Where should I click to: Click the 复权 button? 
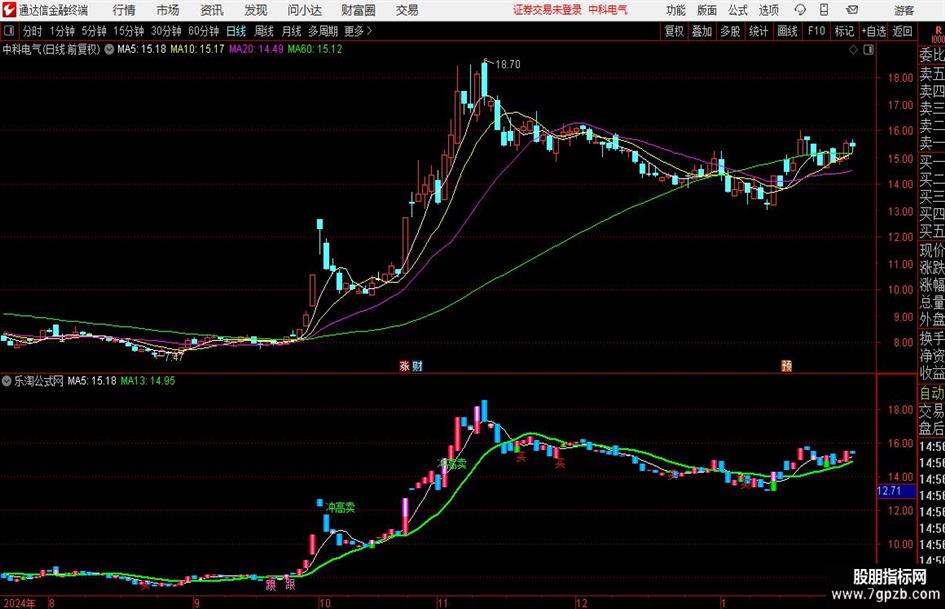674,31
